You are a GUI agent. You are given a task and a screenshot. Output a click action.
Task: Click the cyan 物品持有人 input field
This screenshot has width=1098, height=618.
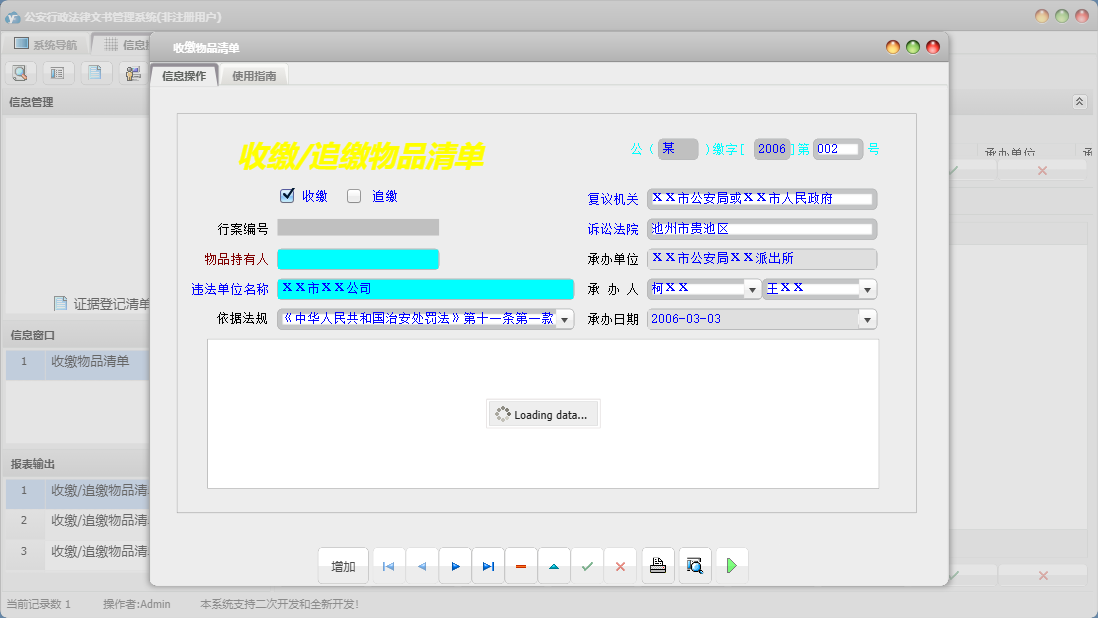(358, 259)
